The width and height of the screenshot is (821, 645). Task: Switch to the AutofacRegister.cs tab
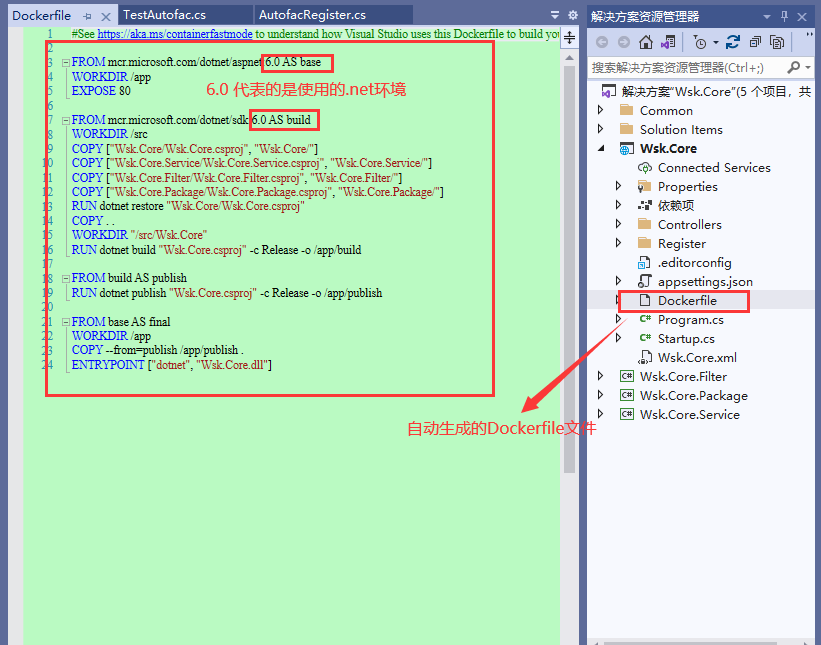[312, 15]
